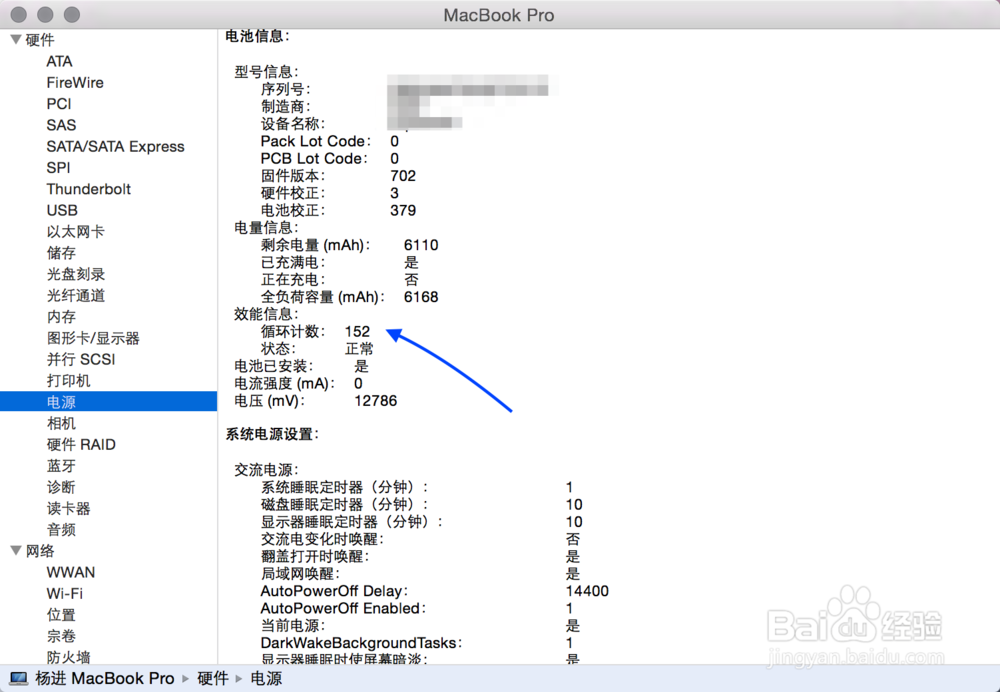The height and width of the screenshot is (692, 1000).
Task: Open SATA/SATA Express entry
Action: (x=115, y=146)
